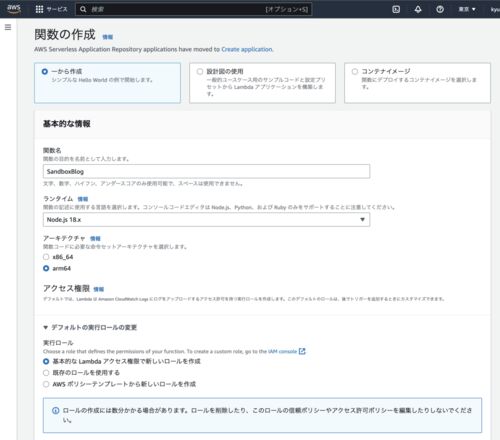The height and width of the screenshot is (440, 500).
Task: Choose 既存のロールを使用する radio option
Action: [x=46, y=373]
